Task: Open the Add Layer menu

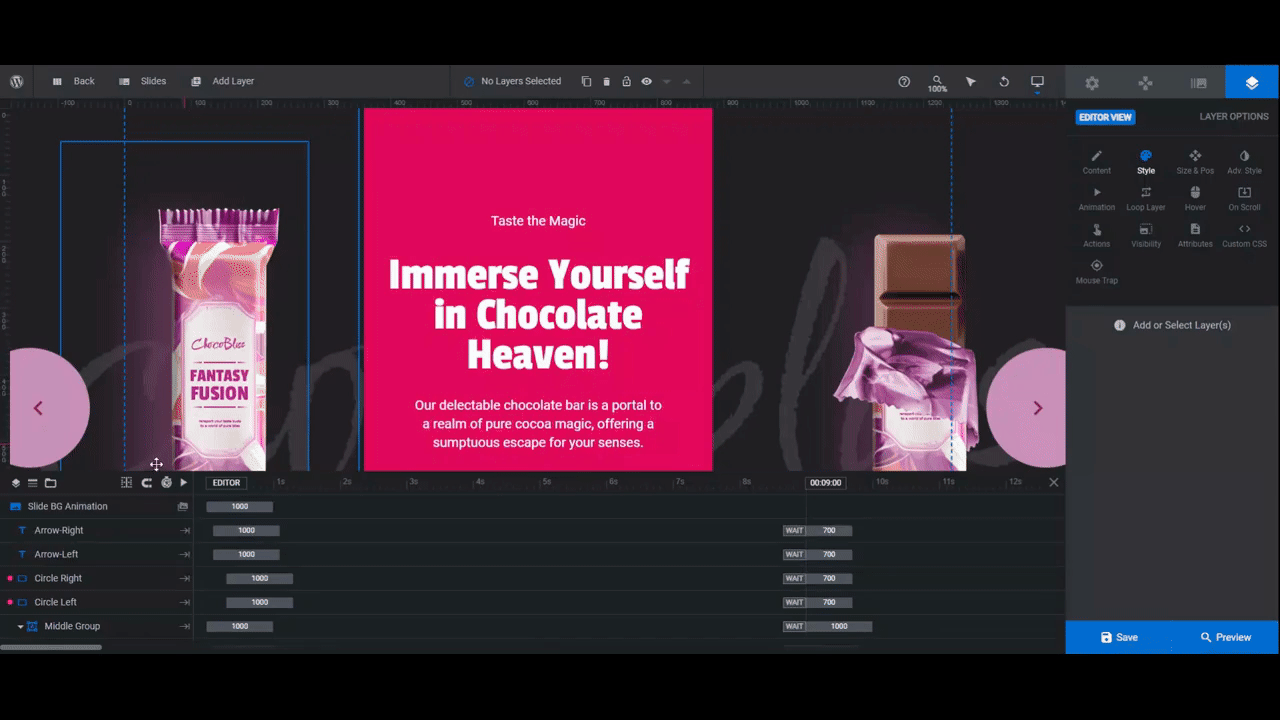Action: point(222,81)
